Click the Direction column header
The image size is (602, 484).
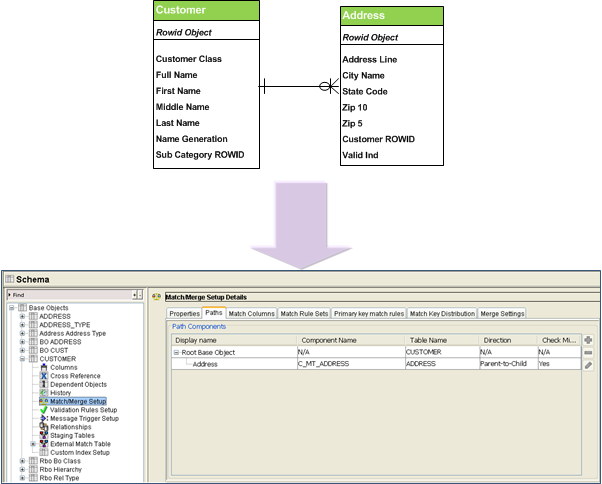(508, 340)
